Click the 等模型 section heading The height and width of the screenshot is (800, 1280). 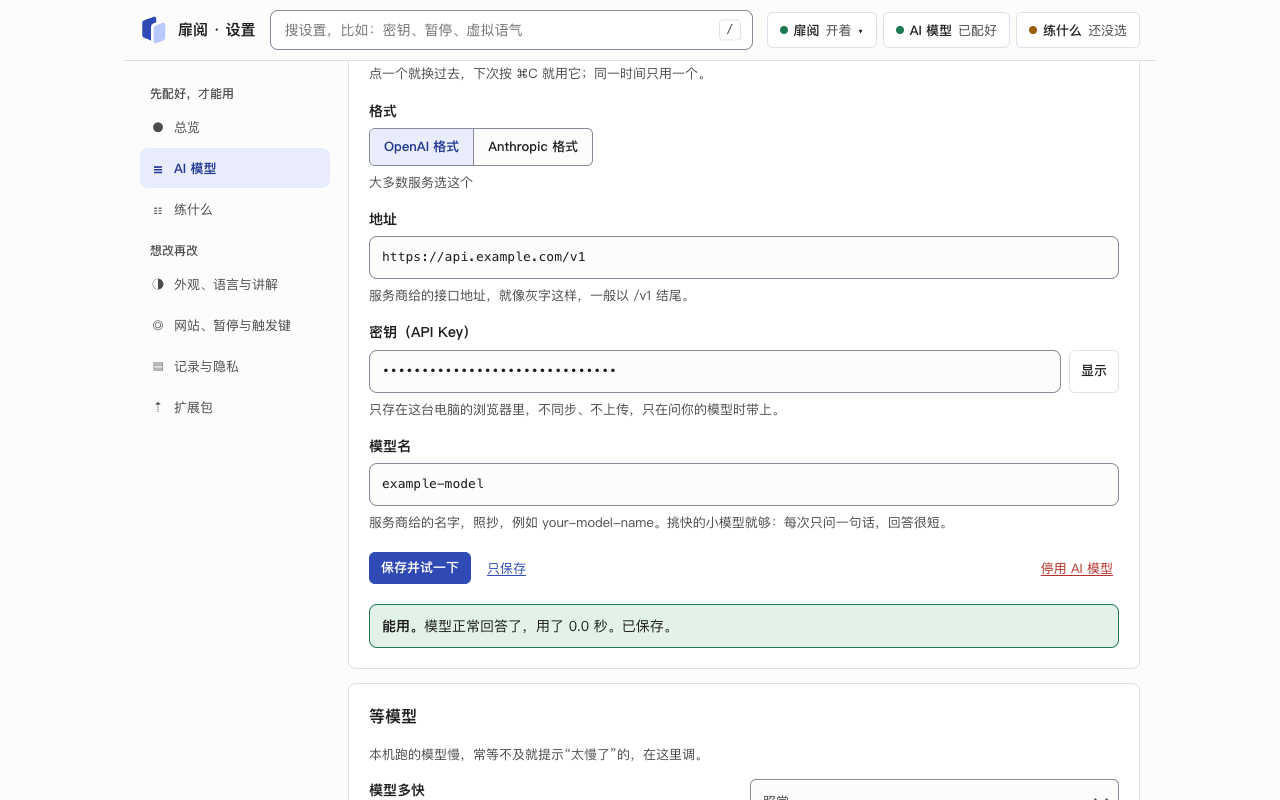[393, 716]
